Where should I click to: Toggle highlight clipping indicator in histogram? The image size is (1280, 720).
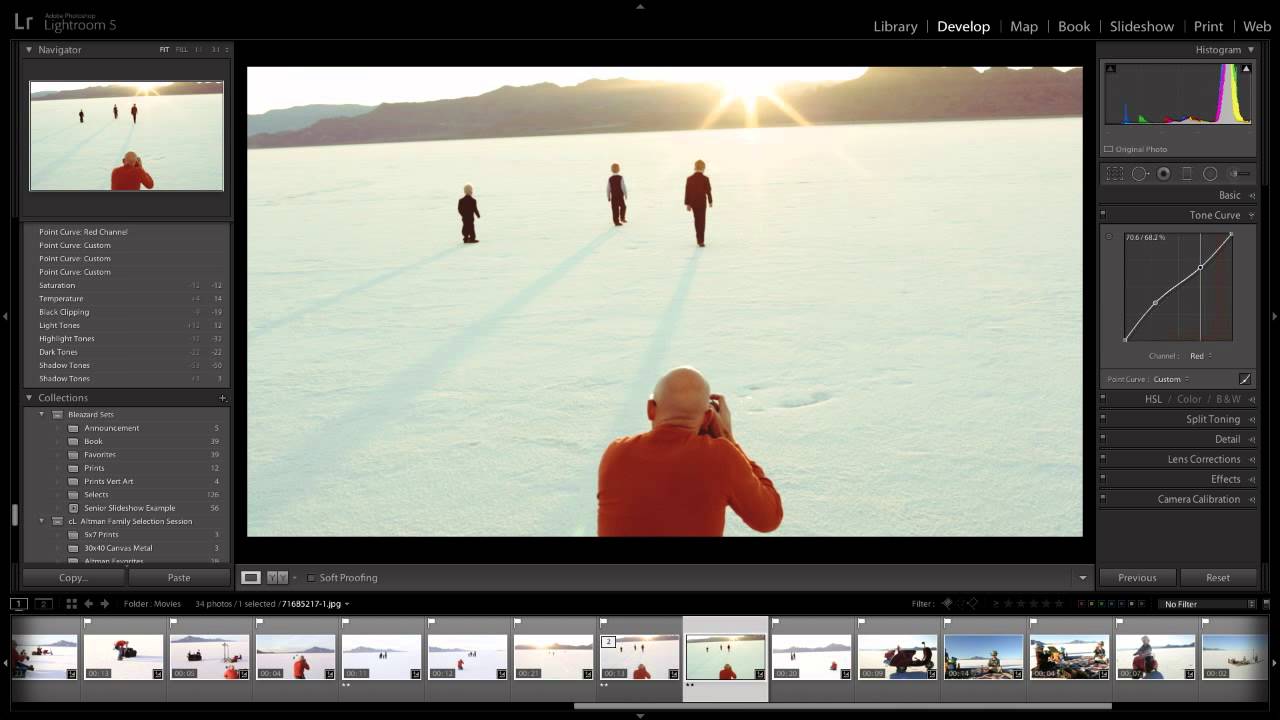click(x=1246, y=68)
